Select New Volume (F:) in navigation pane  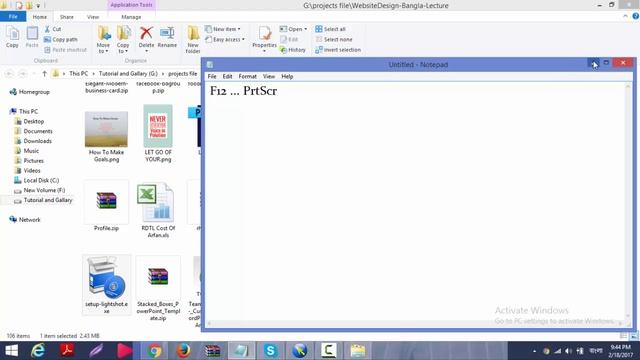[40, 190]
